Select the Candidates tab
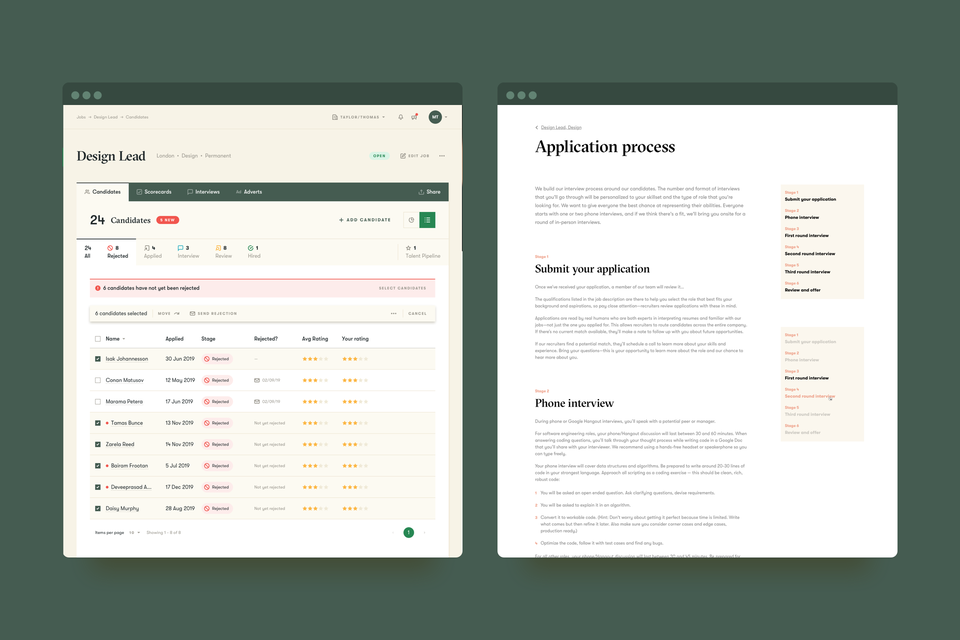 (x=103, y=192)
